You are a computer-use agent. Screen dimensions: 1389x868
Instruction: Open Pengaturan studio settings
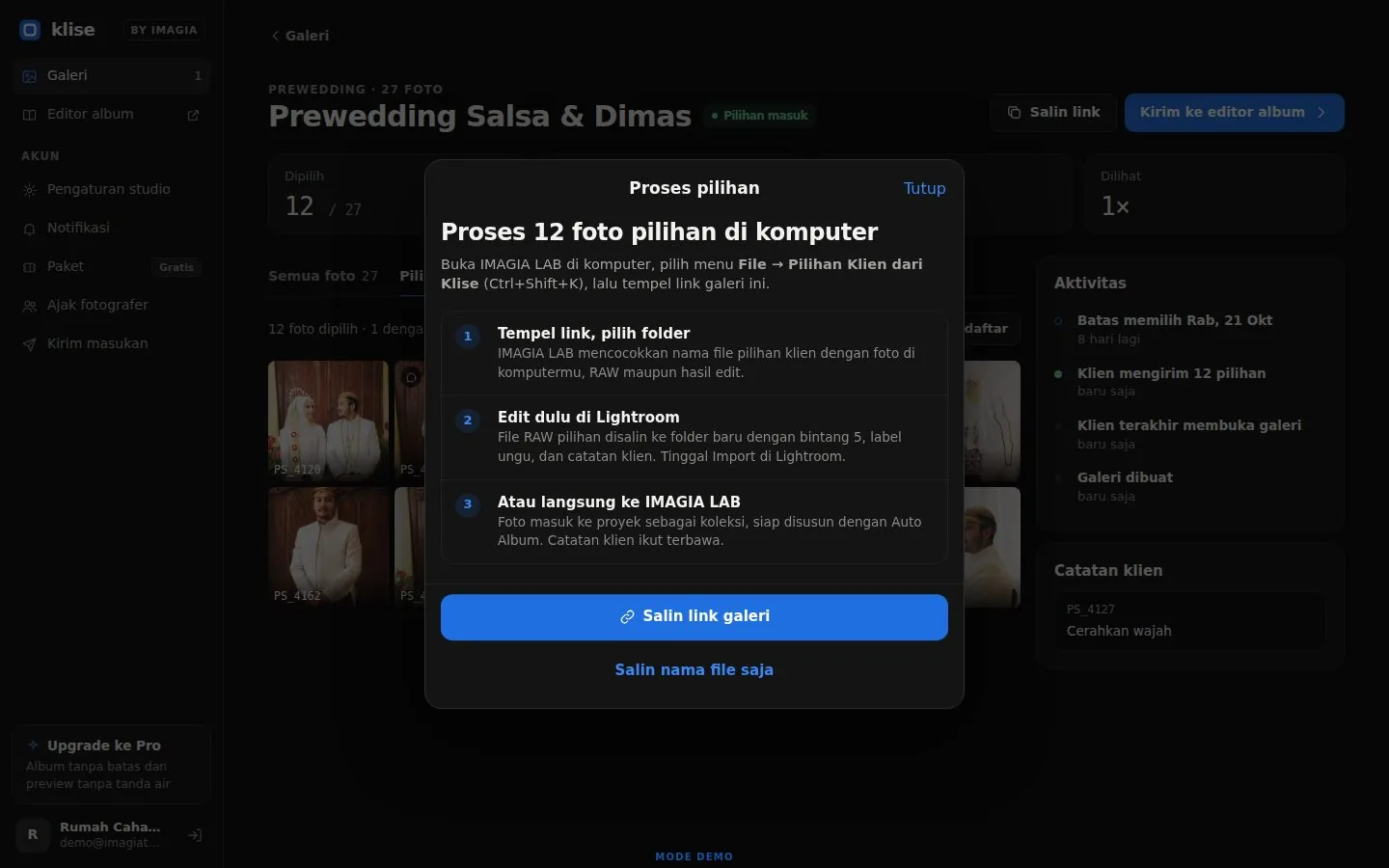(x=112, y=189)
